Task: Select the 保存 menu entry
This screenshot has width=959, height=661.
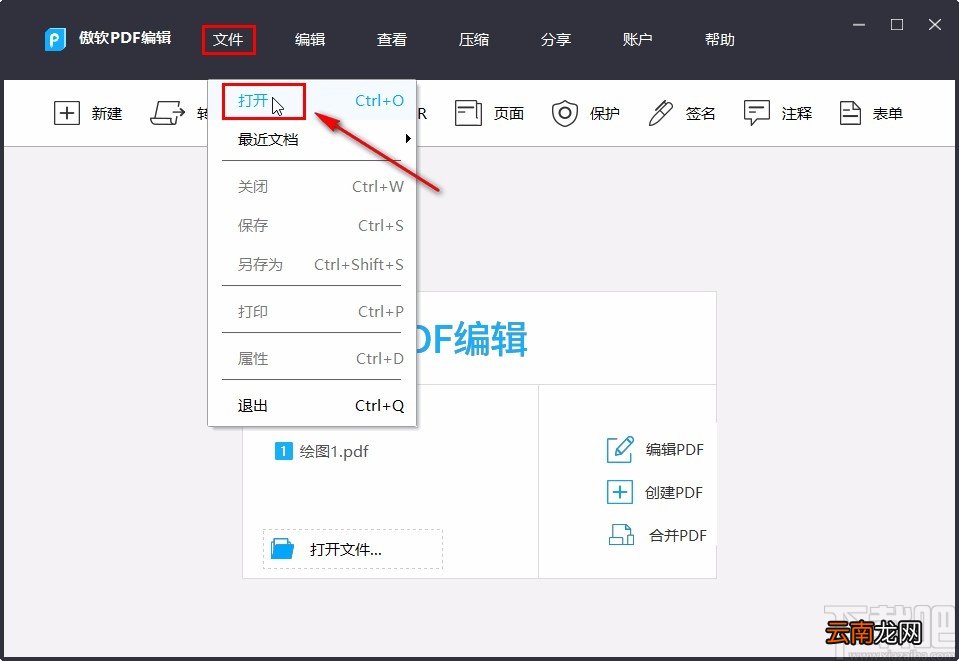Action: tap(312, 226)
